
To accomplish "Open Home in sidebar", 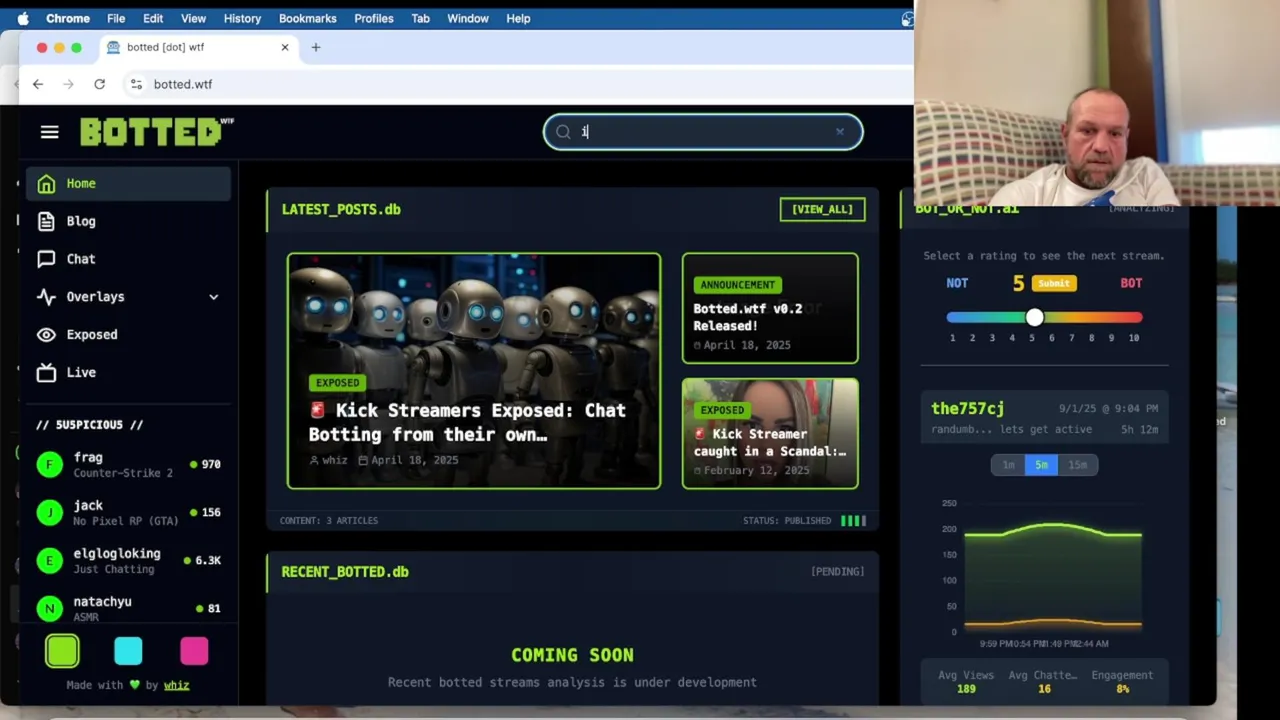I will (x=128, y=183).
